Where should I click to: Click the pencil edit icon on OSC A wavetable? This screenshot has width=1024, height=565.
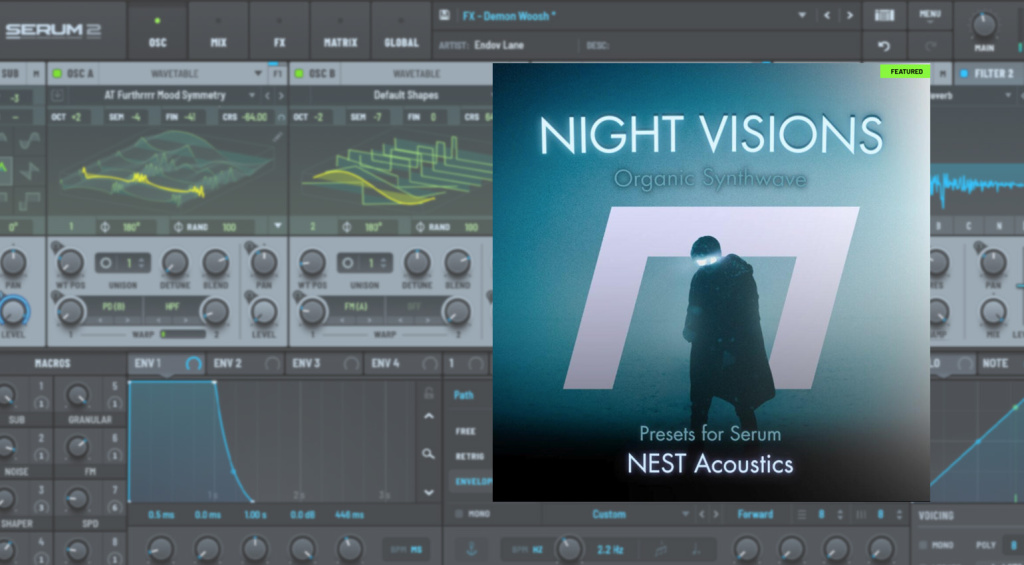point(277,137)
